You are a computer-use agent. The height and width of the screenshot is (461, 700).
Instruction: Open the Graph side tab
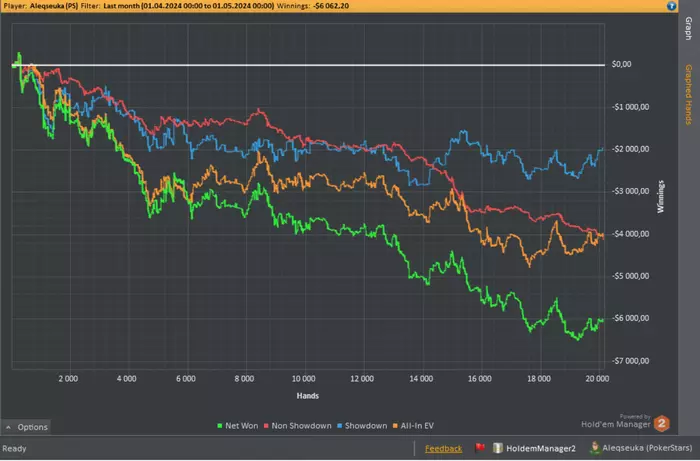pos(688,28)
